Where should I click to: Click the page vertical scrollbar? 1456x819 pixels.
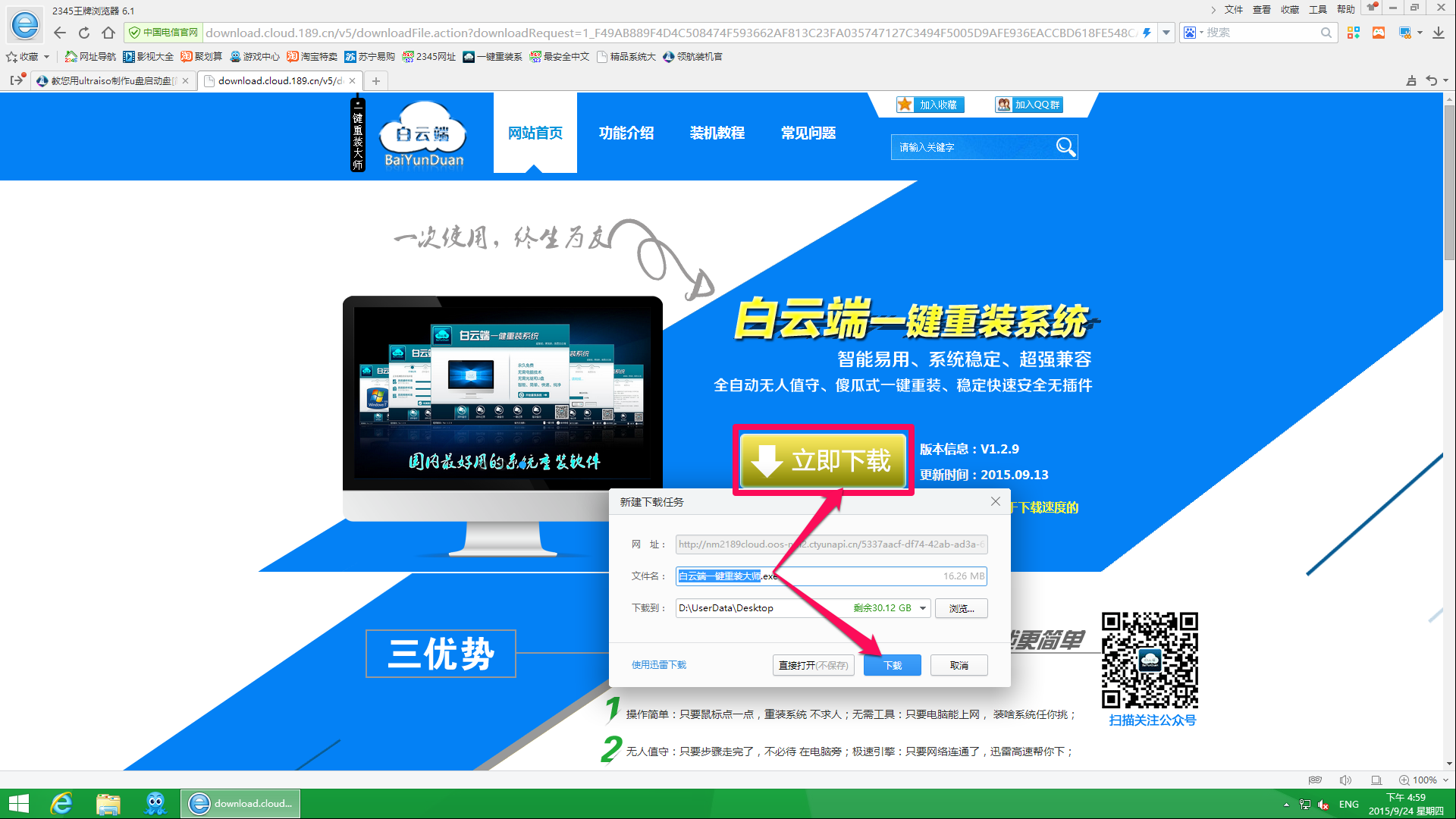pos(1449,182)
